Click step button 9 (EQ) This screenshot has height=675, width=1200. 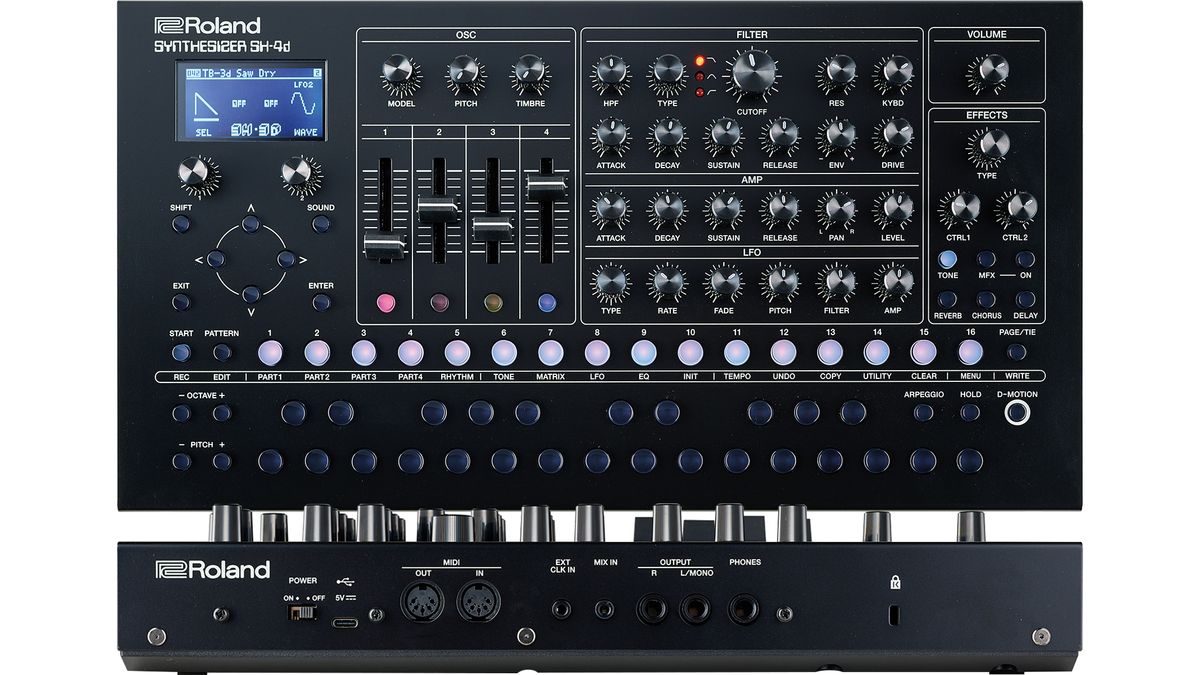point(644,352)
